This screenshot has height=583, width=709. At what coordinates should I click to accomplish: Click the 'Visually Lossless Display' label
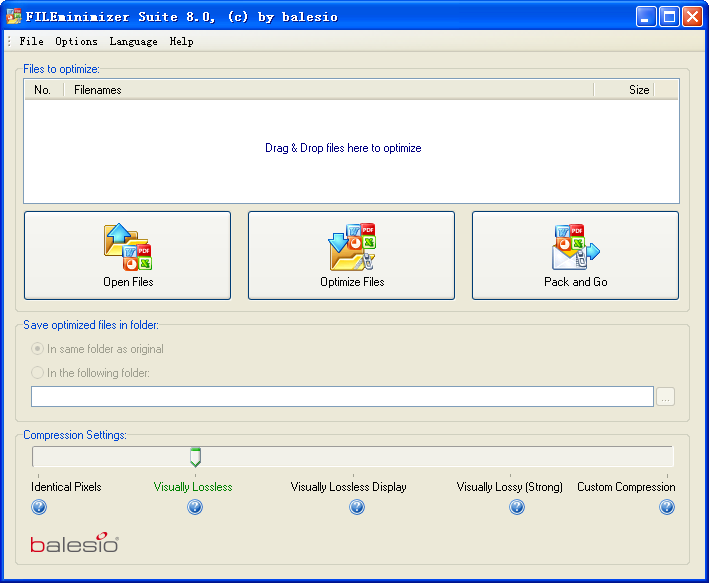click(348, 487)
